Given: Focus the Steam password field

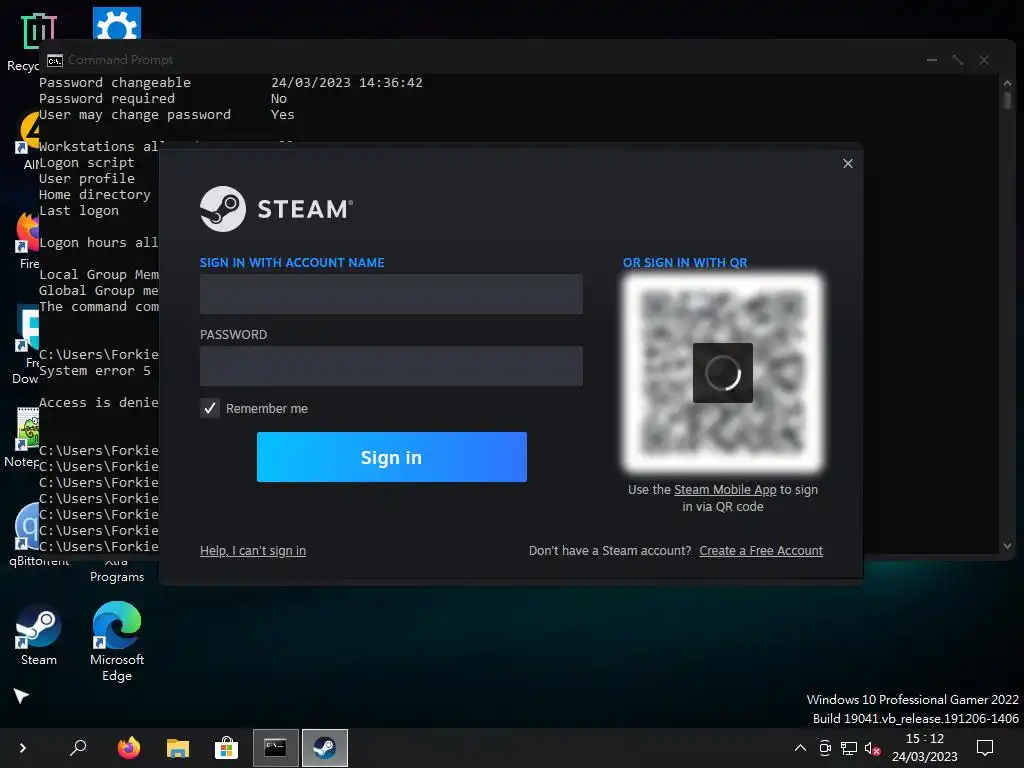Looking at the screenshot, I should (x=391, y=366).
